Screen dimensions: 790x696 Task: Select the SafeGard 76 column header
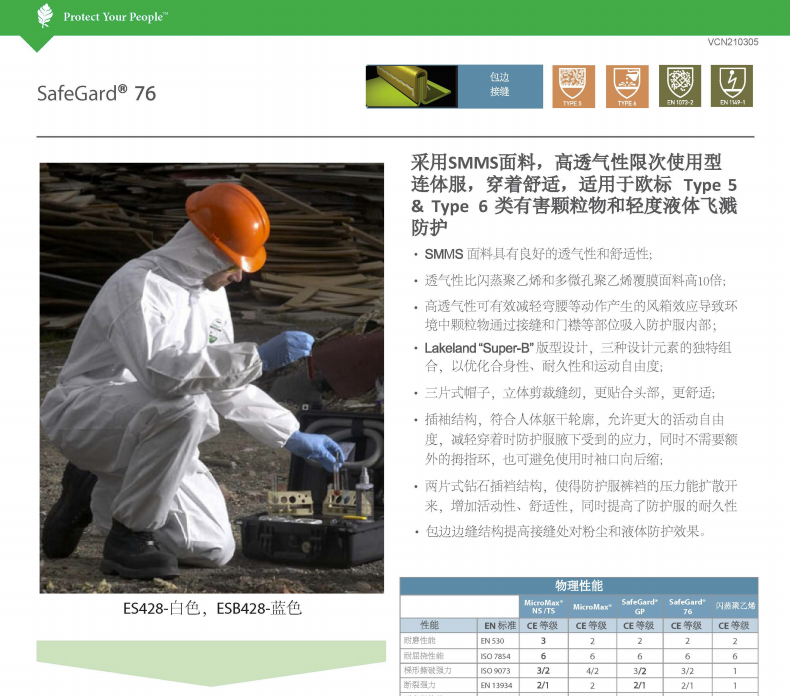687,606
